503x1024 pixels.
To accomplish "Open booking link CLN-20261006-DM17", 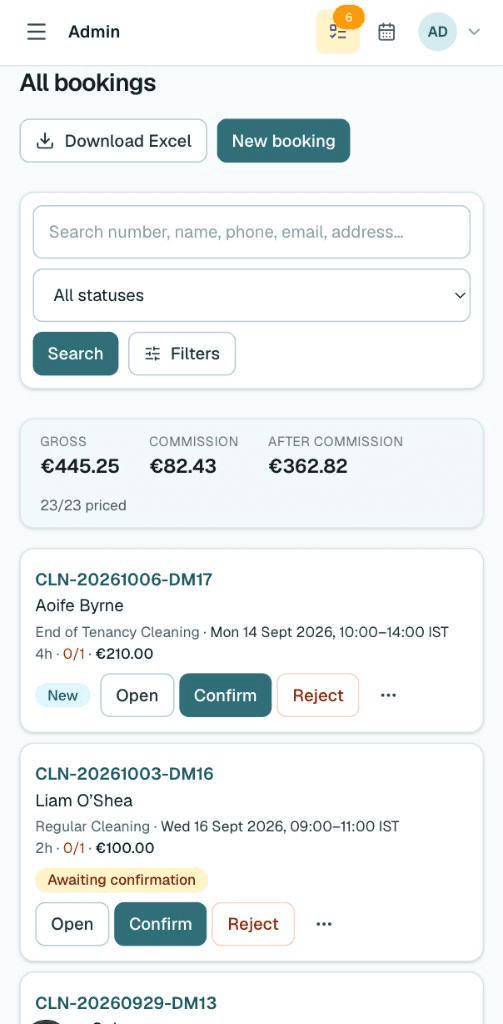I will click(x=123, y=579).
